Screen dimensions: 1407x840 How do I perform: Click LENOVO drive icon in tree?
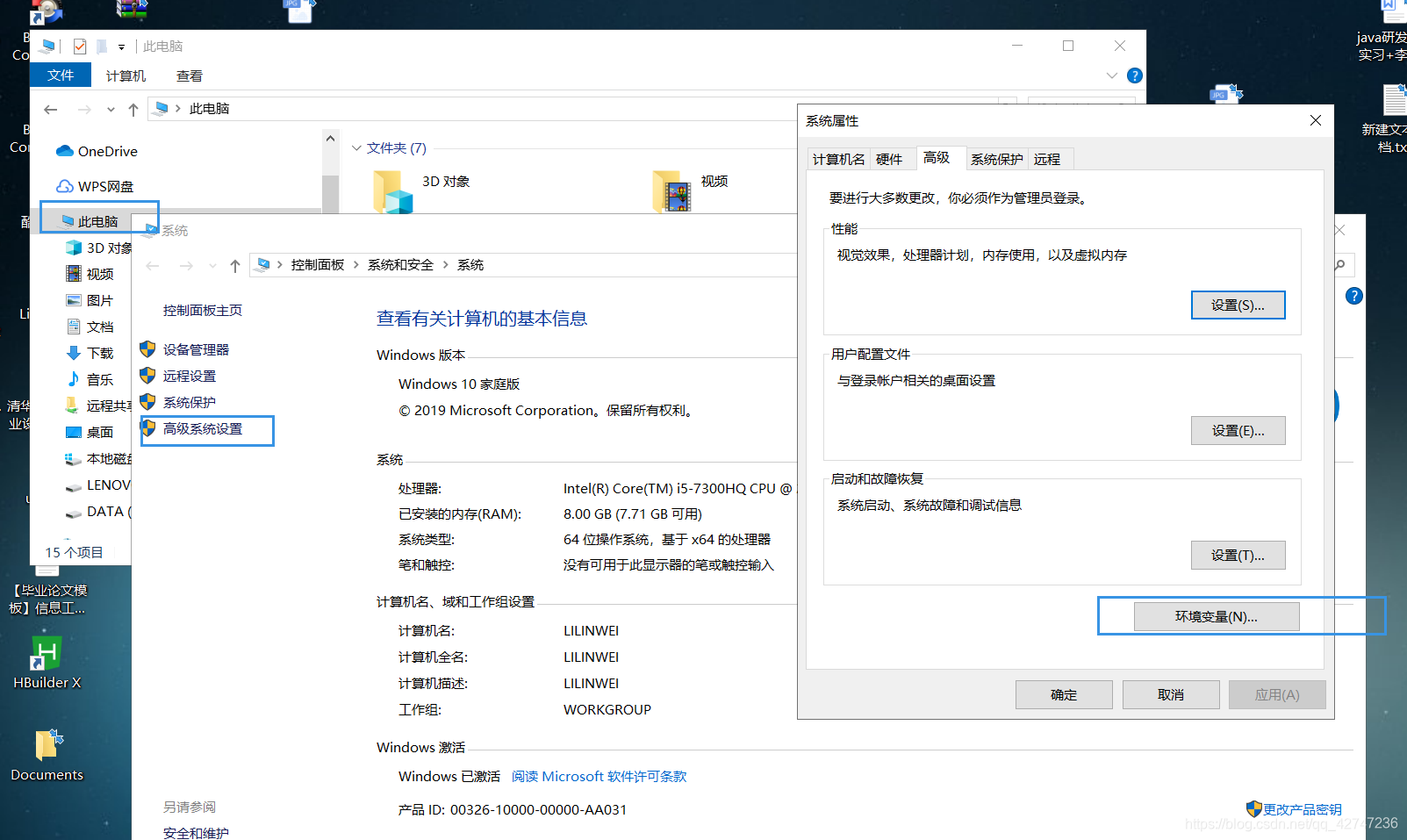pyautogui.click(x=74, y=486)
